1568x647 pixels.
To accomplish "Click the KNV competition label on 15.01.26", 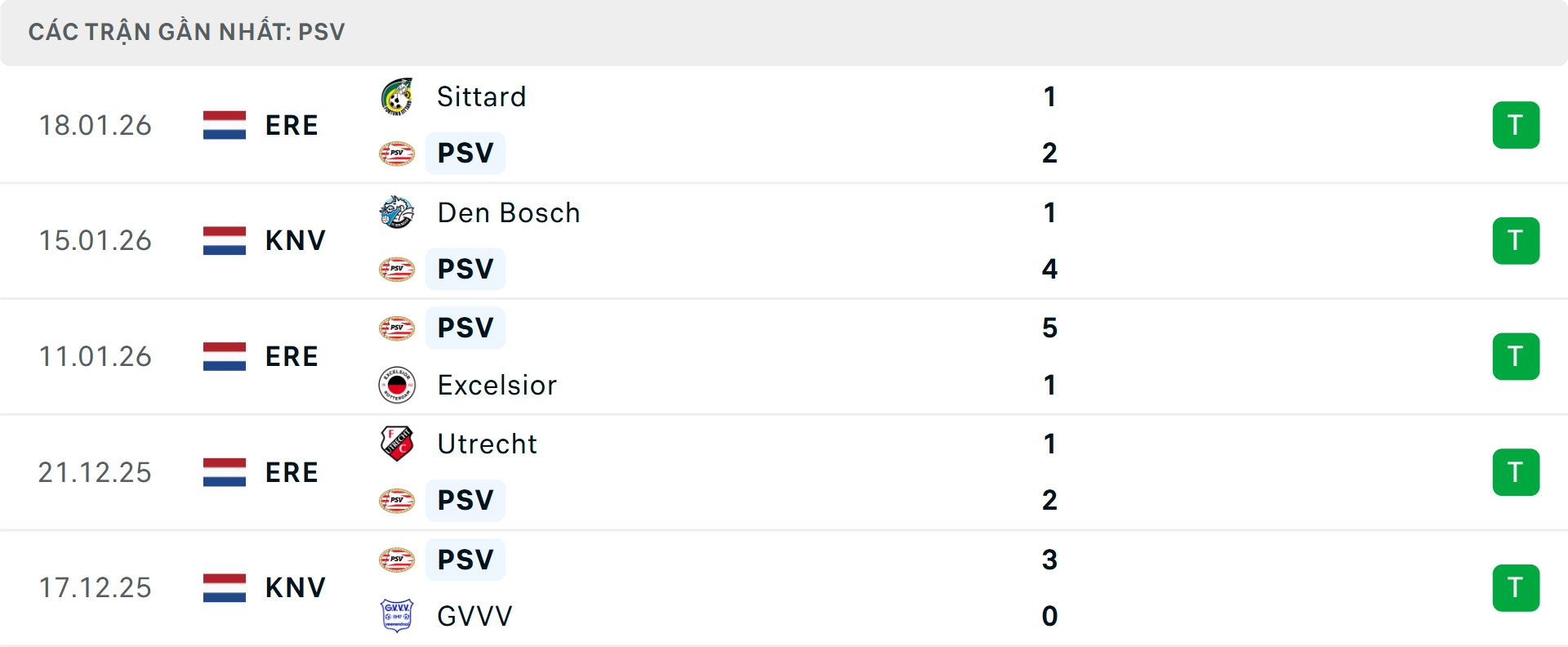I will (295, 241).
